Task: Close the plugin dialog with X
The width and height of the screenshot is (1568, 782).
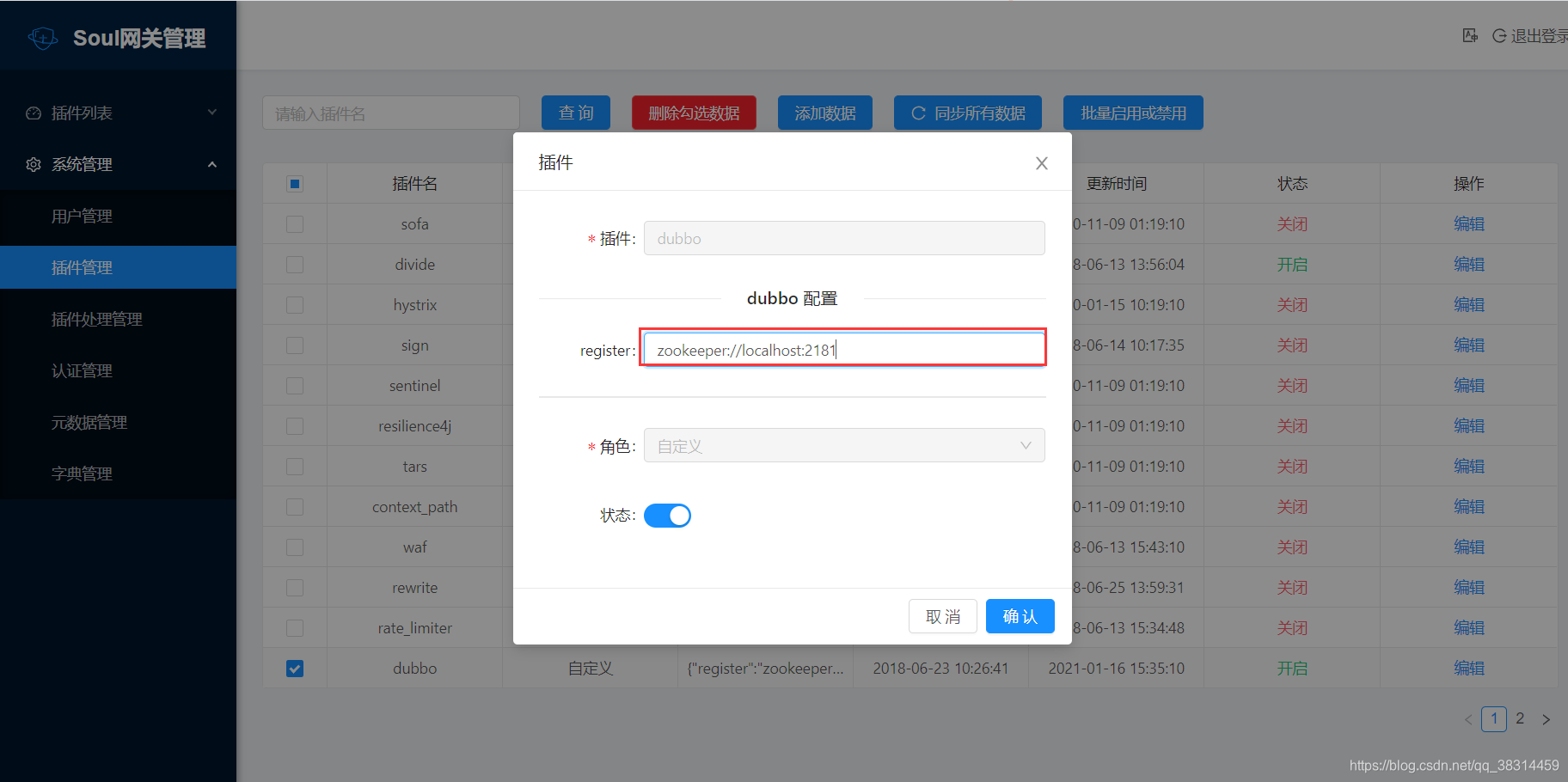Action: (1042, 163)
